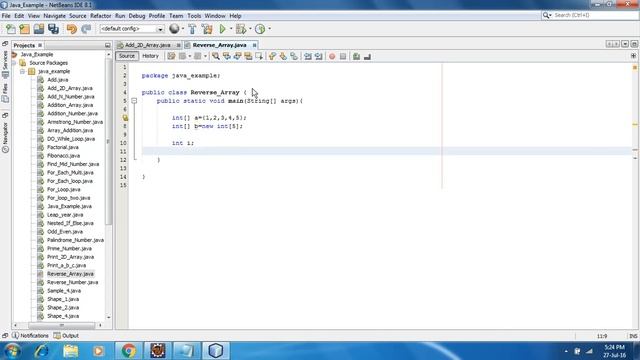Select Palindrome_Number.java in project tree
Viewport: 640px width, 360px height.
click(75, 240)
